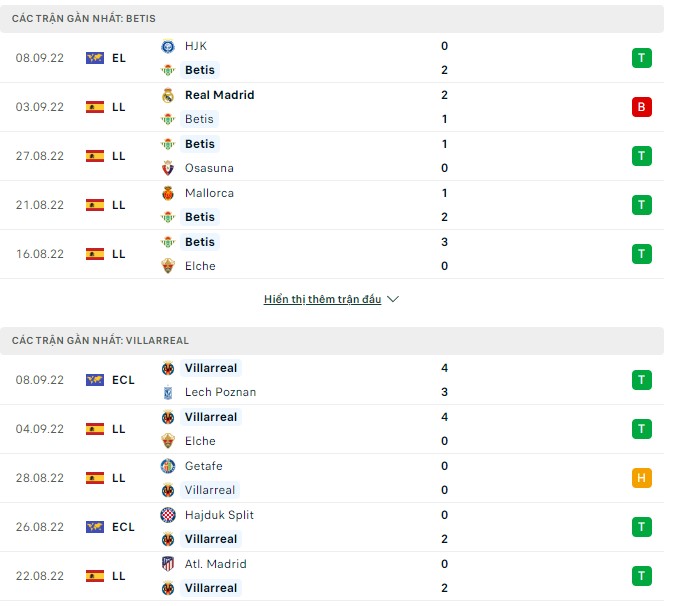Image resolution: width=673 pixels, height=606 pixels.
Task: Click the Atl. Madrid crest icon
Action: tap(167, 564)
